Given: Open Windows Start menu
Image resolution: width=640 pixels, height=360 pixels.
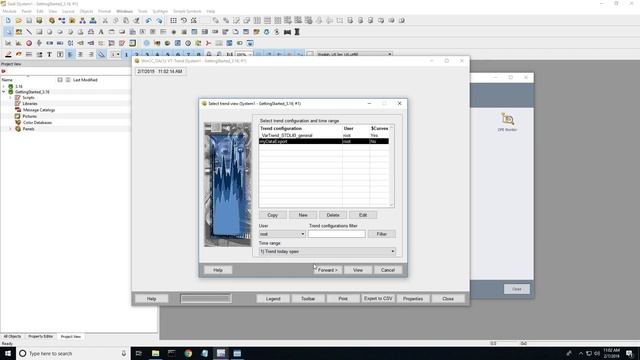Looking at the screenshot, I should pyautogui.click(x=7, y=353).
